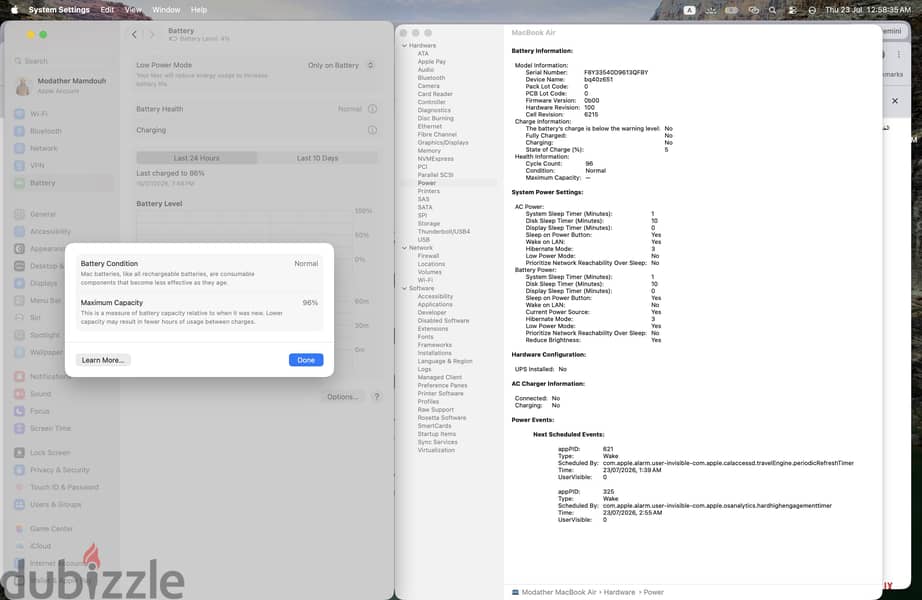
Task: Close the panel behind System Information
Action: coord(895,101)
